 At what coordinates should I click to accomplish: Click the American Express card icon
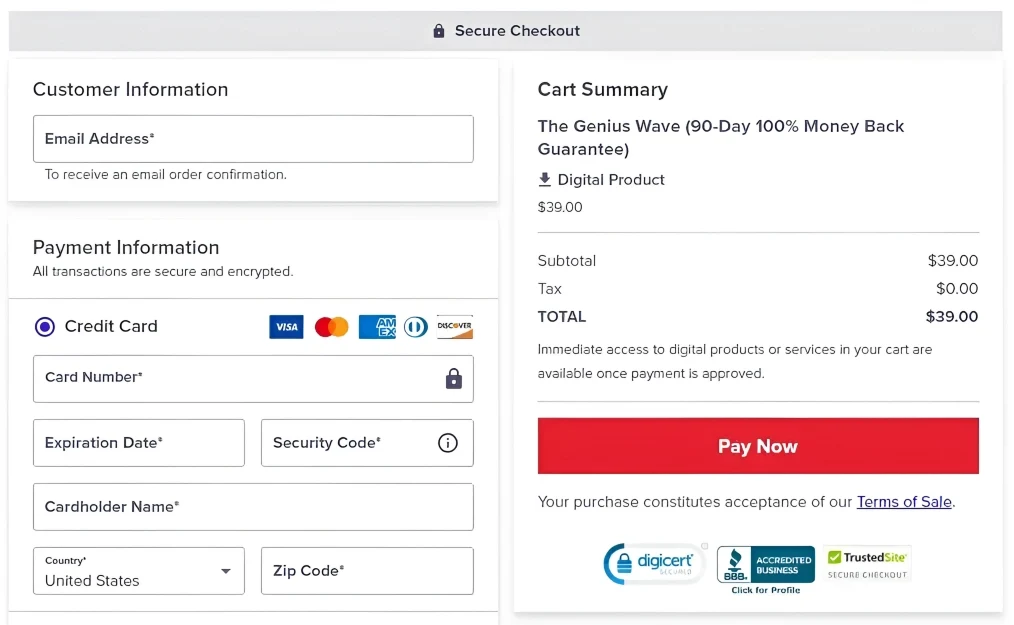377,327
